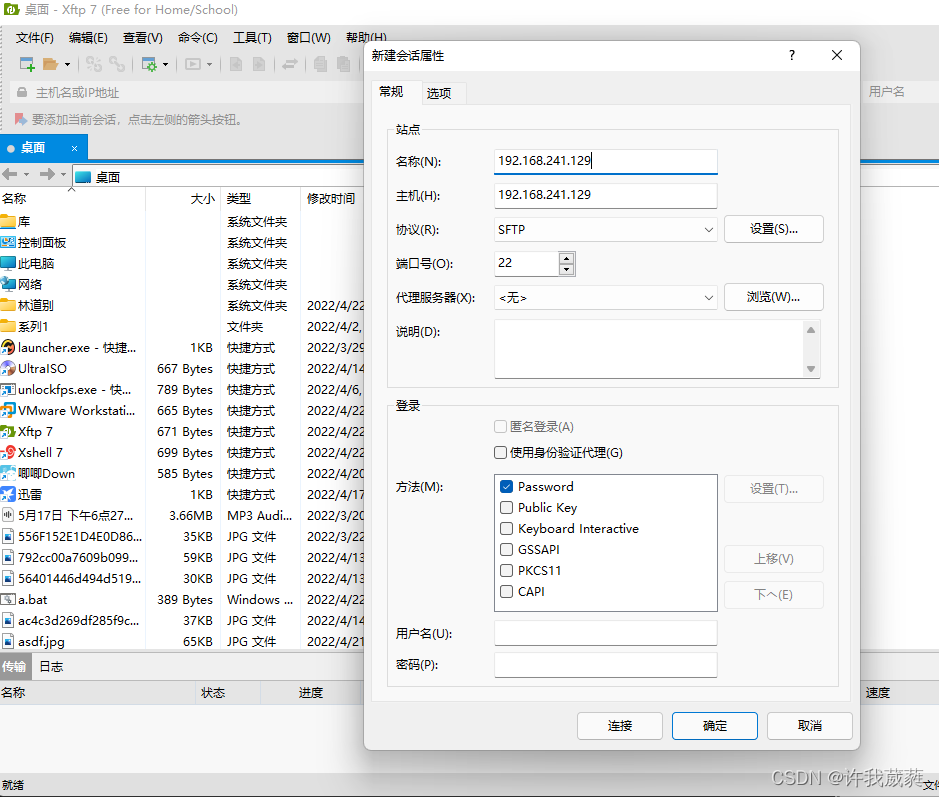
Task: Open the 工具(T) menu
Action: pyautogui.click(x=252, y=38)
